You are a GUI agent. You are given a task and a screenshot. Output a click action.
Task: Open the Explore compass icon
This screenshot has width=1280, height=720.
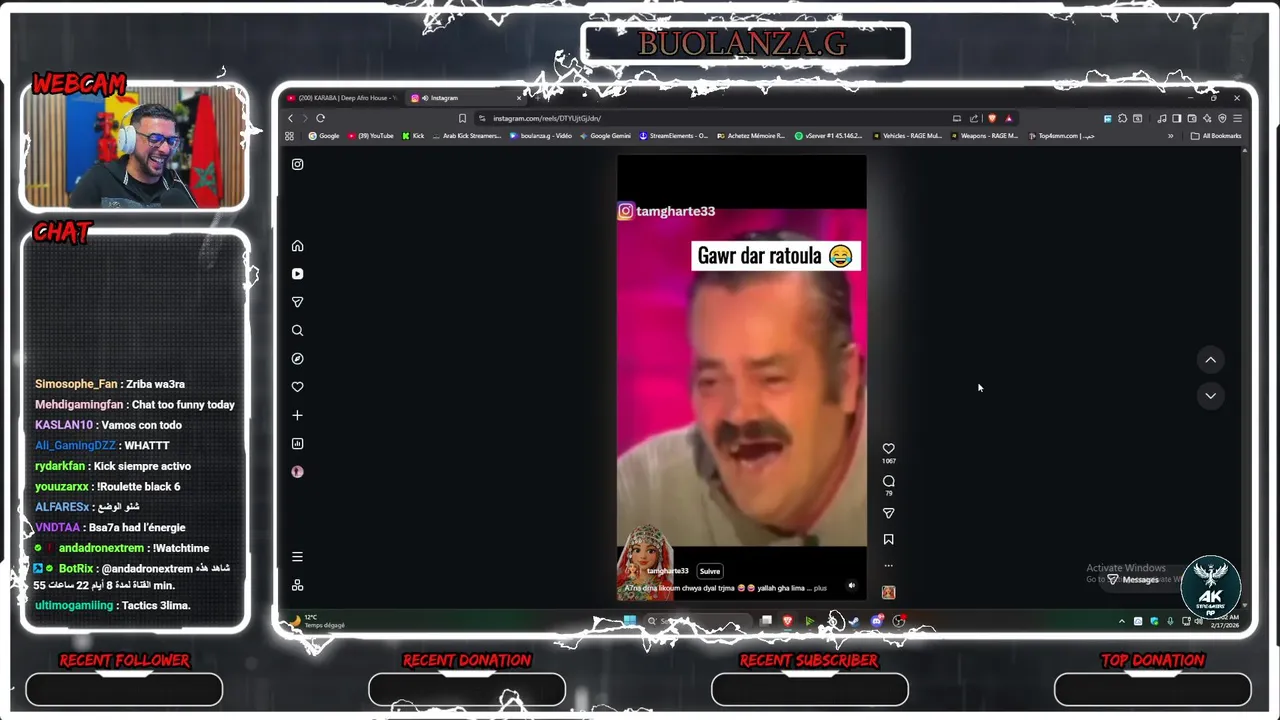click(297, 358)
